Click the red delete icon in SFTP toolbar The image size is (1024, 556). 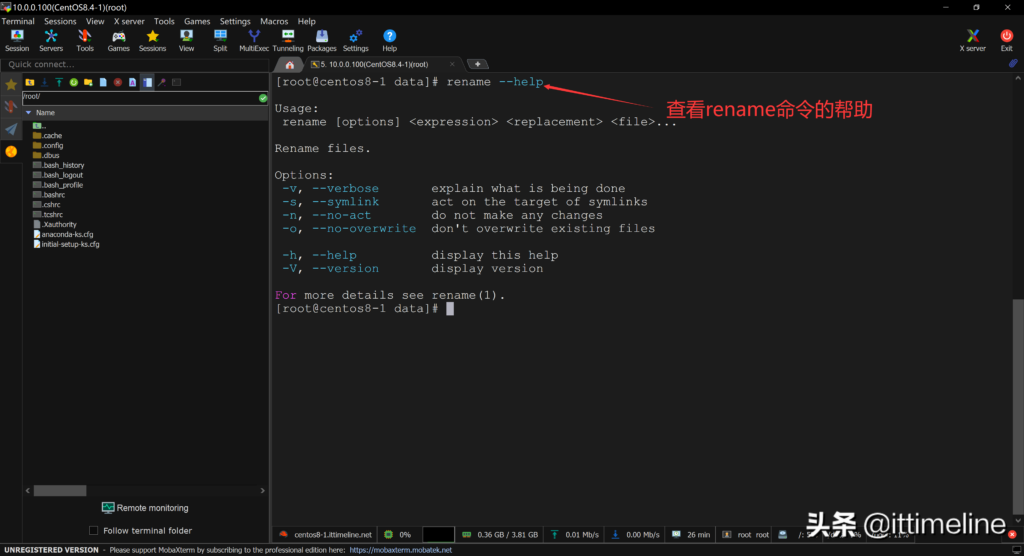(117, 82)
